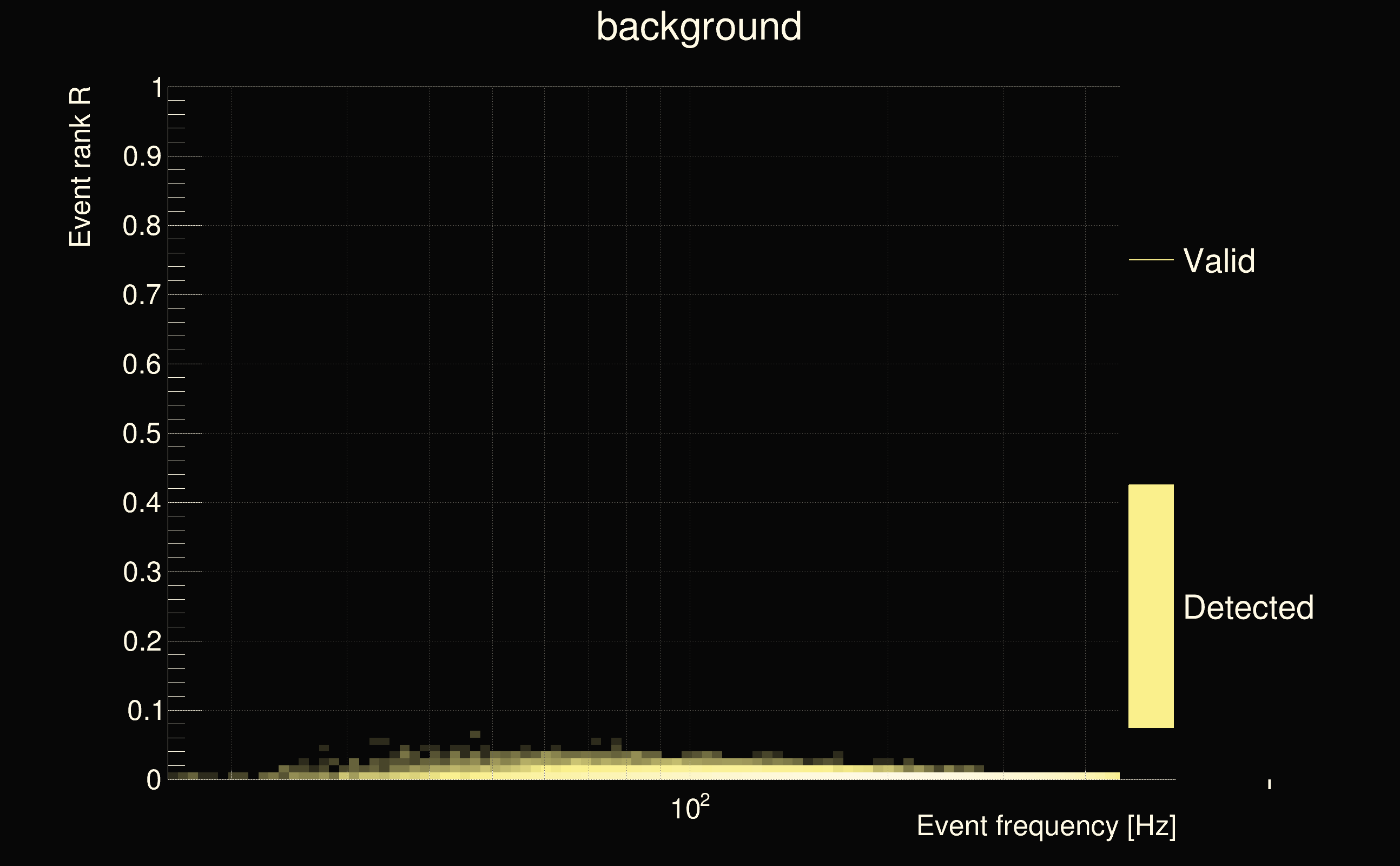Screen dimensions: 1400x866
Task: Click the y-axis tick label 0.6
Action: point(142,365)
